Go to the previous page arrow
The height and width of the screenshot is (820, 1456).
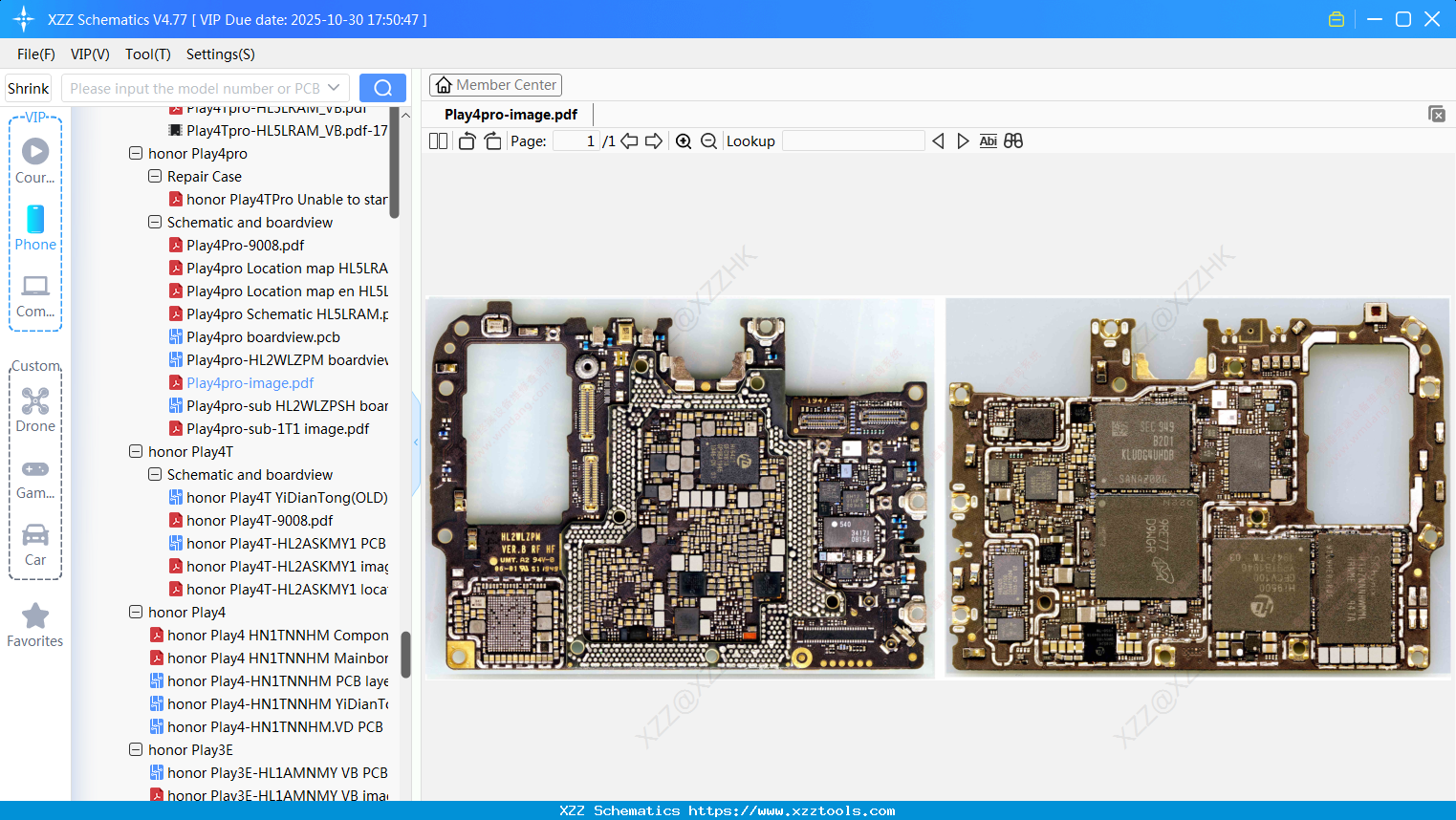point(629,141)
